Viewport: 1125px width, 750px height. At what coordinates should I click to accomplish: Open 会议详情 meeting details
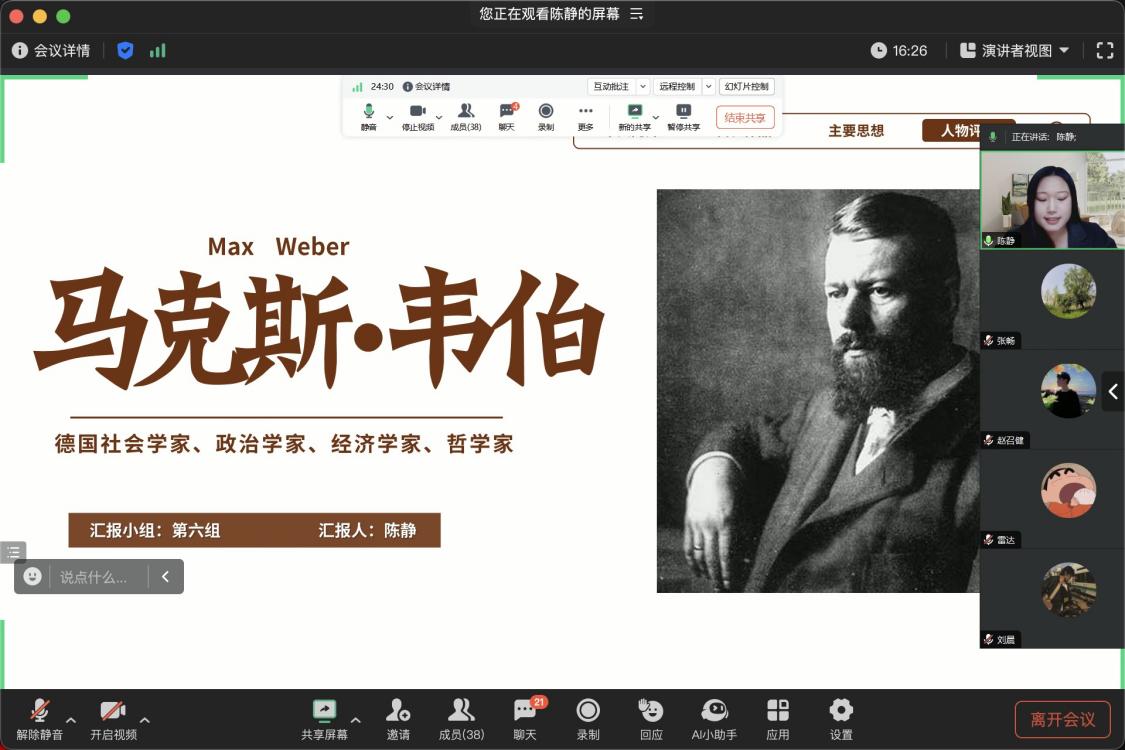point(52,50)
